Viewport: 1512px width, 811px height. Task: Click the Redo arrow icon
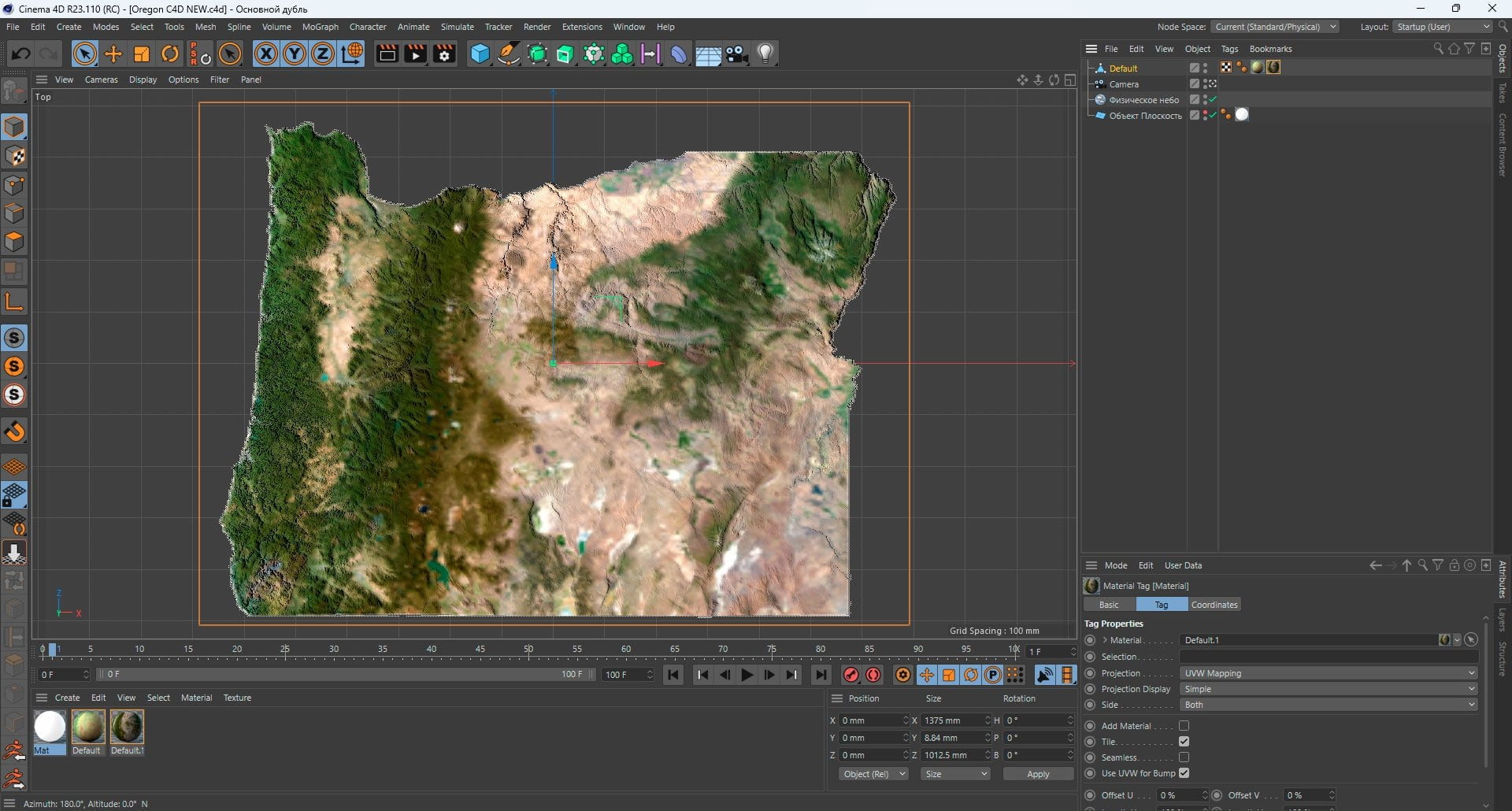[x=49, y=54]
